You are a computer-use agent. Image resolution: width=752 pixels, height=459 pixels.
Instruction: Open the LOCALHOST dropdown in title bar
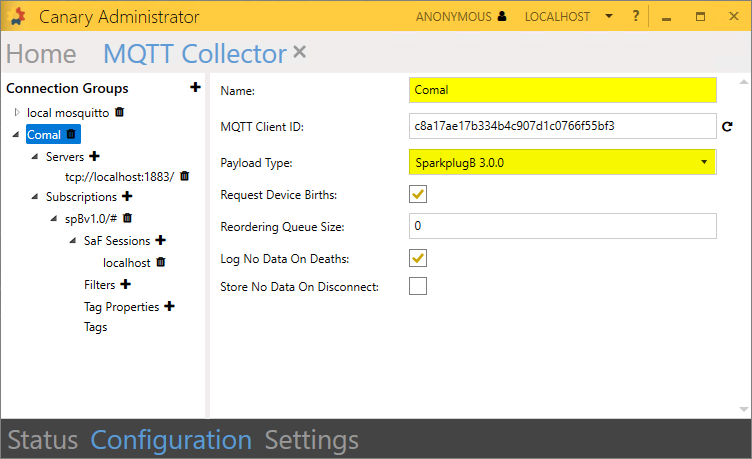[x=569, y=17]
